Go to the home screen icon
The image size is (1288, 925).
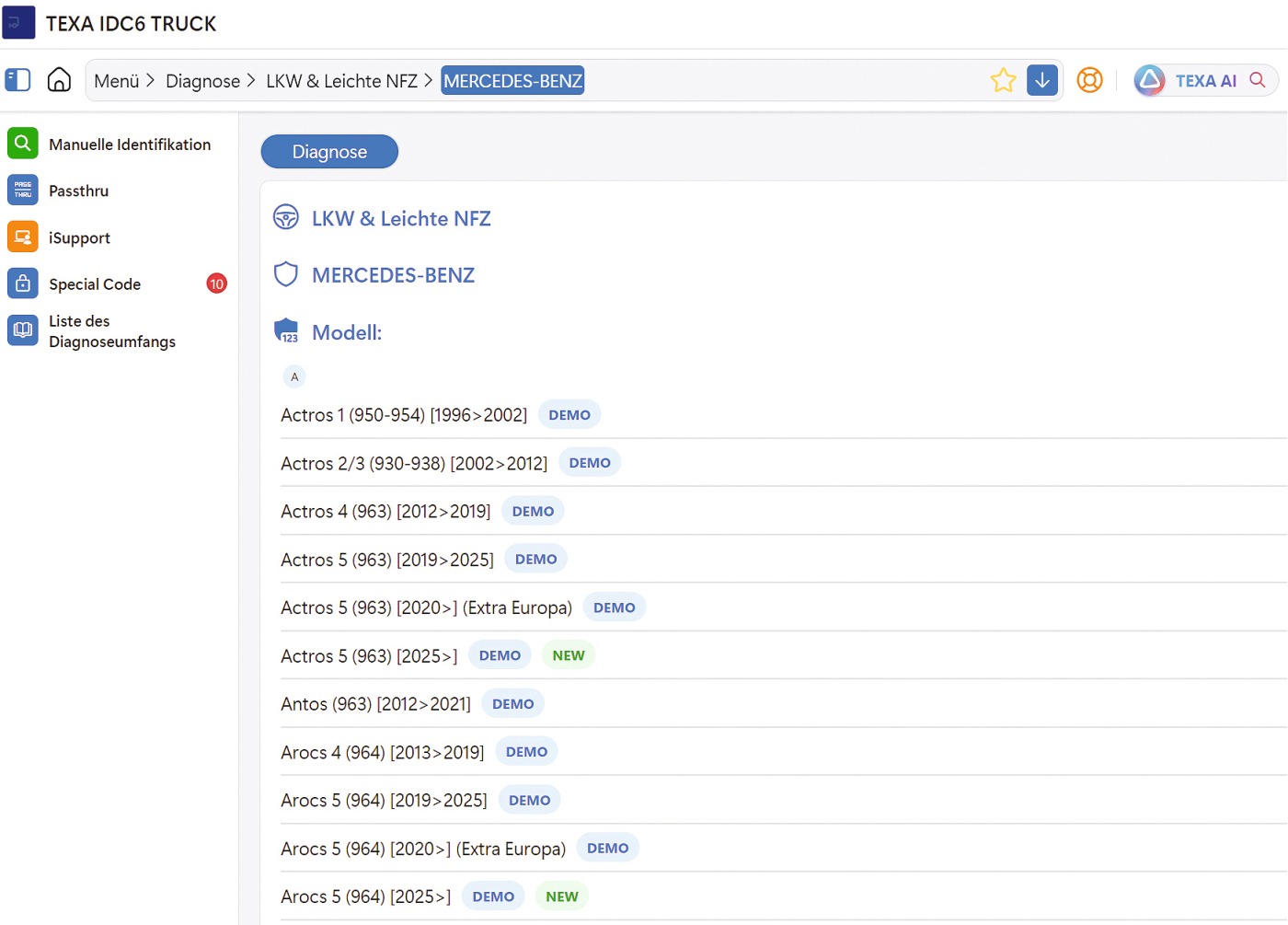point(59,80)
